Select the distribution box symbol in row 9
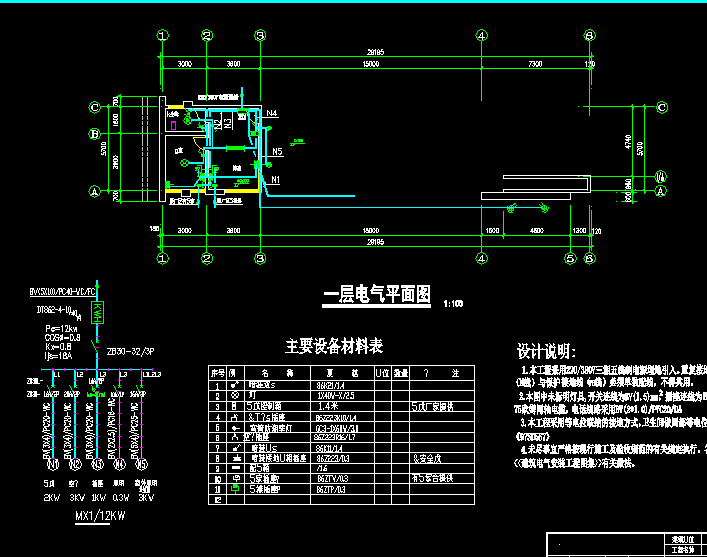Screen dimensions: 707x557 click(x=235, y=469)
